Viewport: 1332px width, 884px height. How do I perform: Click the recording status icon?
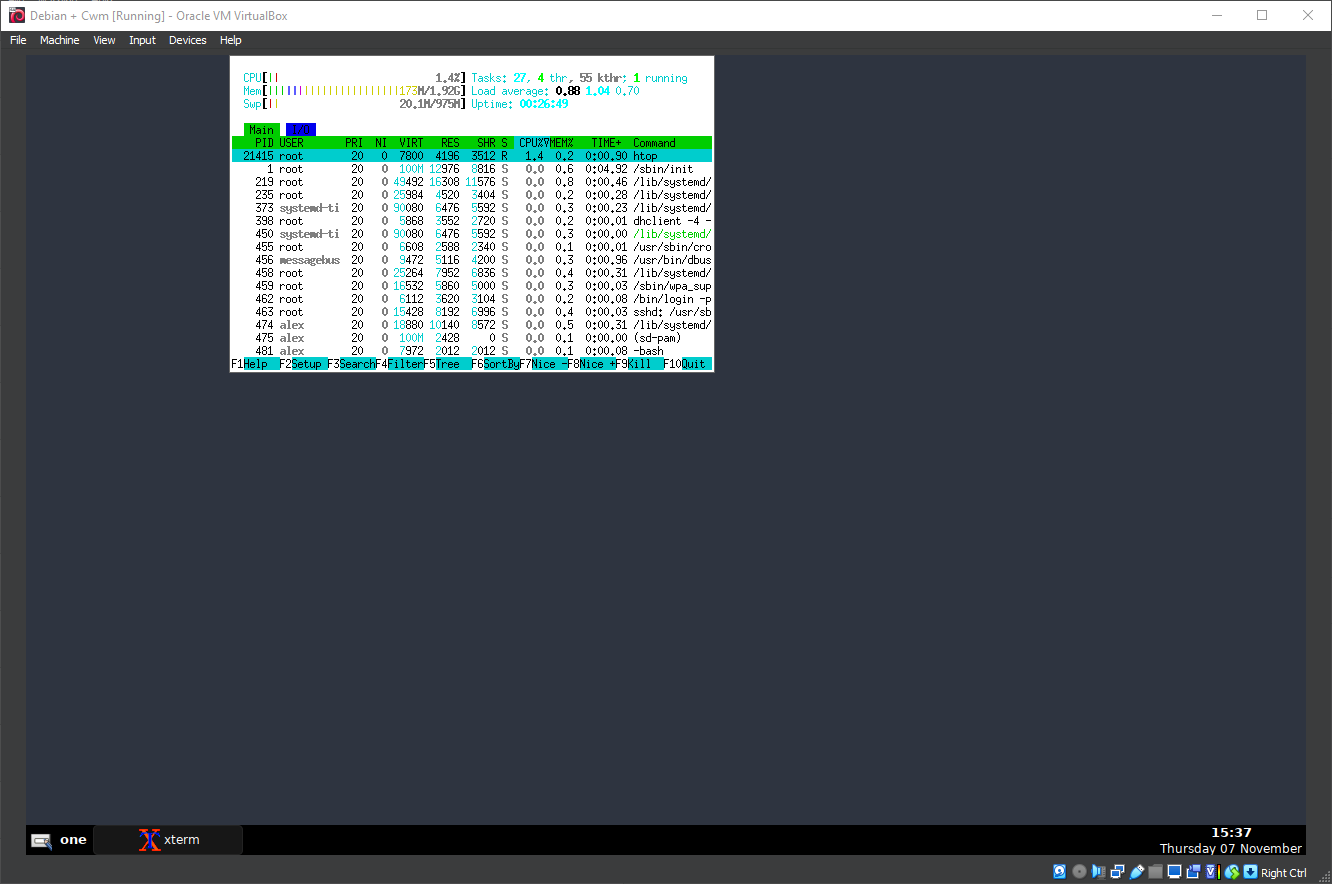tap(1194, 872)
